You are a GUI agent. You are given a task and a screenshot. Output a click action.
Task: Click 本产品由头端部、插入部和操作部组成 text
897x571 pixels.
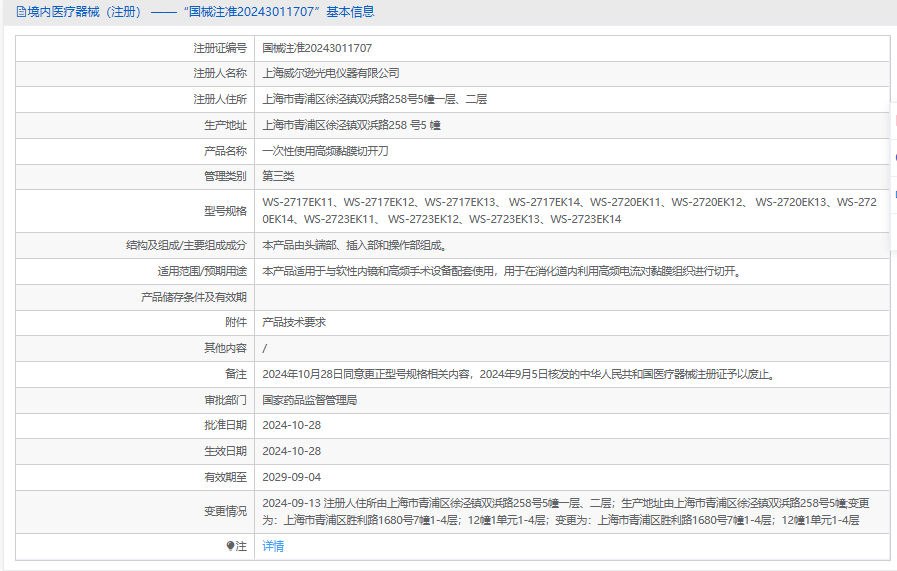[x=355, y=245]
